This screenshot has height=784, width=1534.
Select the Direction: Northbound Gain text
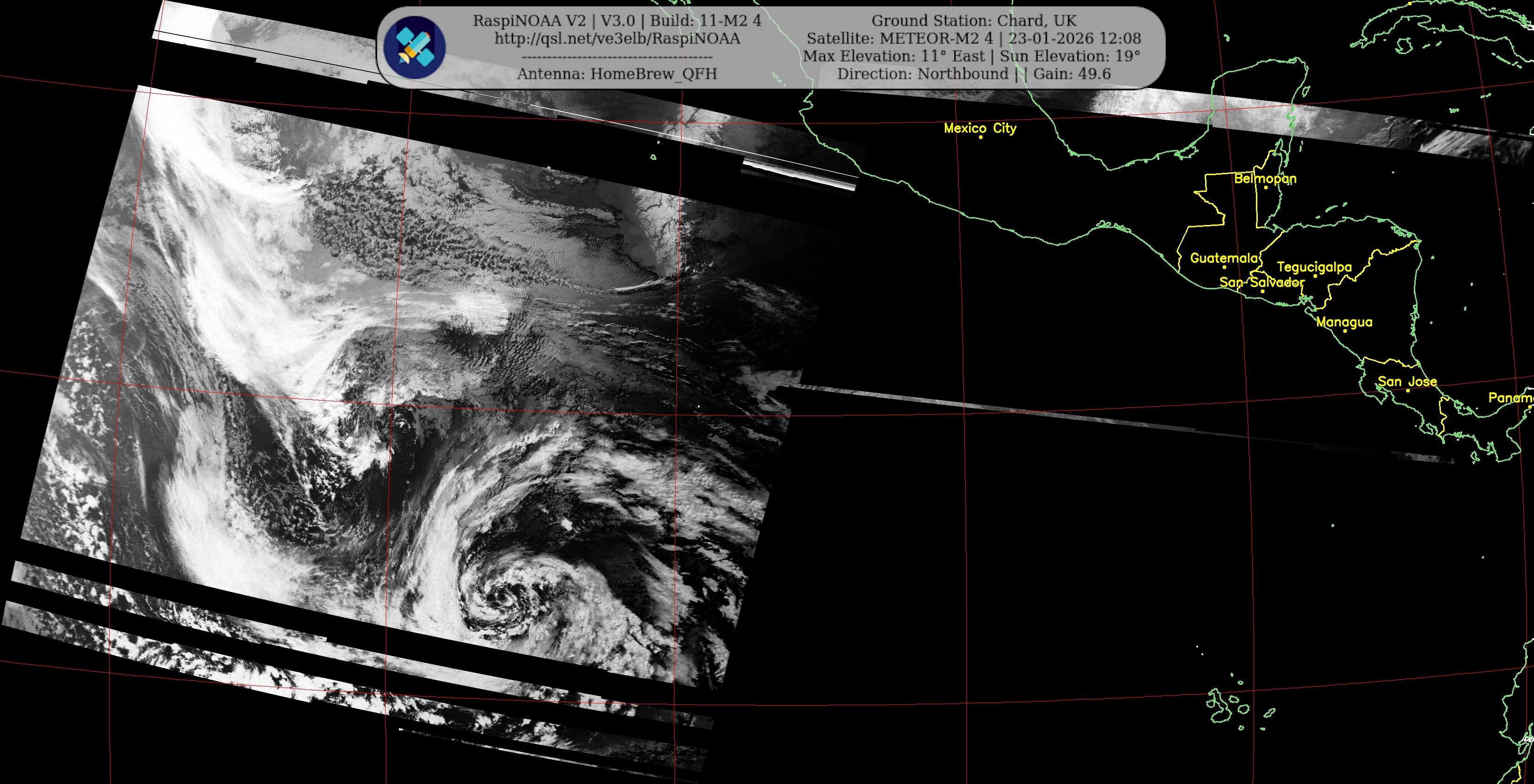point(974,74)
